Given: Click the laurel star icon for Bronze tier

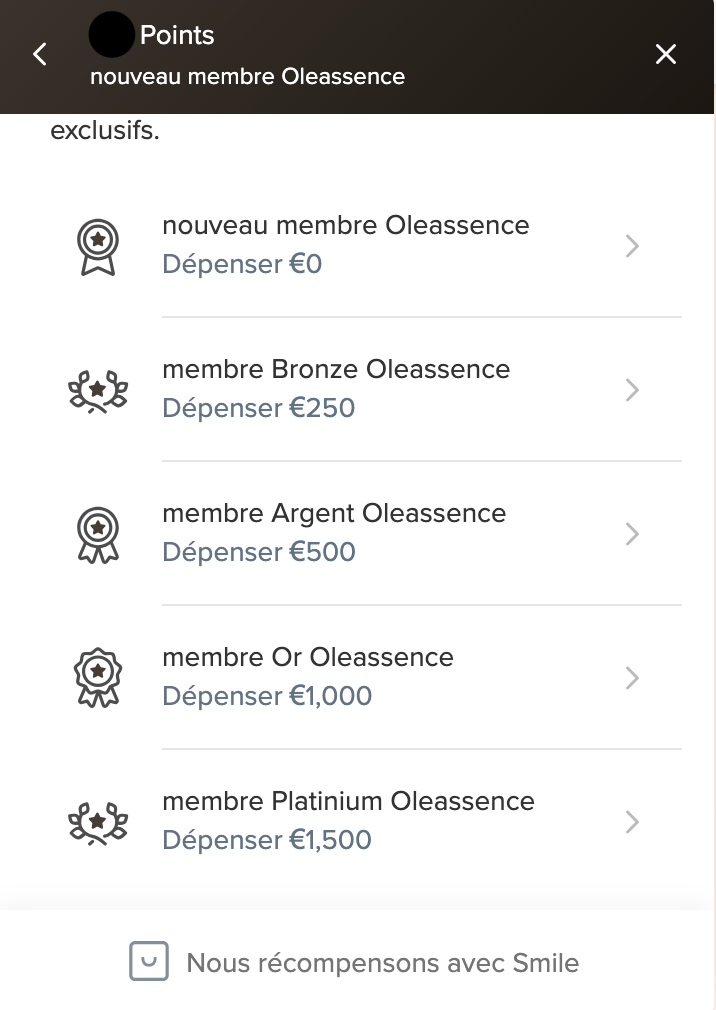Looking at the screenshot, I should (98, 390).
